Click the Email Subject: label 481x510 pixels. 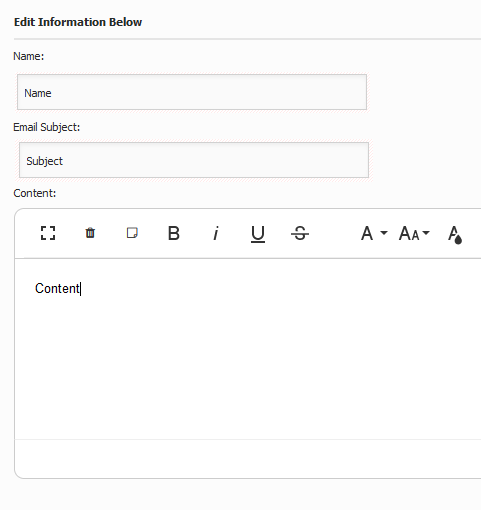(x=47, y=127)
